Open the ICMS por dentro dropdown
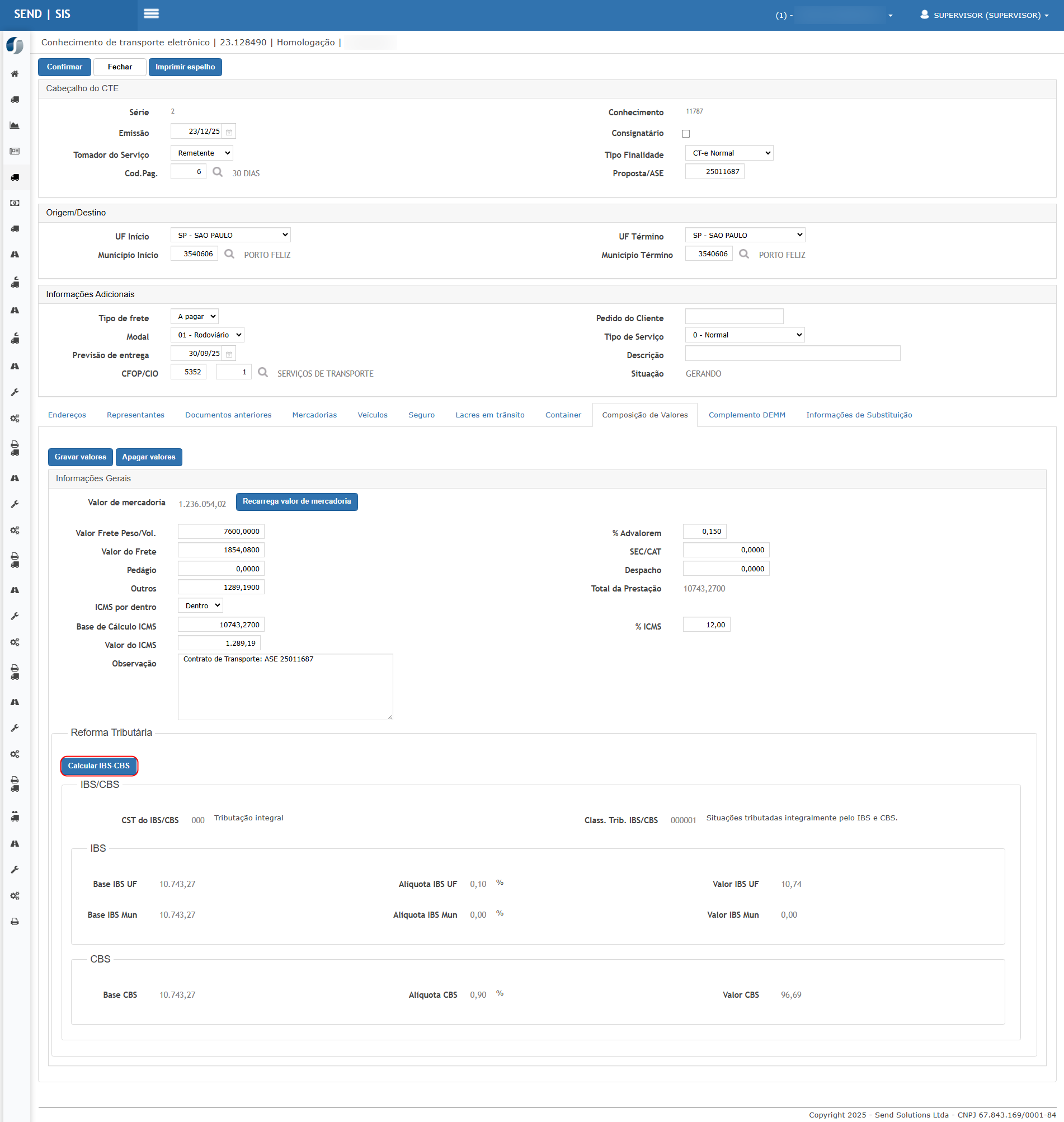The height and width of the screenshot is (1122, 1064). tap(200, 606)
